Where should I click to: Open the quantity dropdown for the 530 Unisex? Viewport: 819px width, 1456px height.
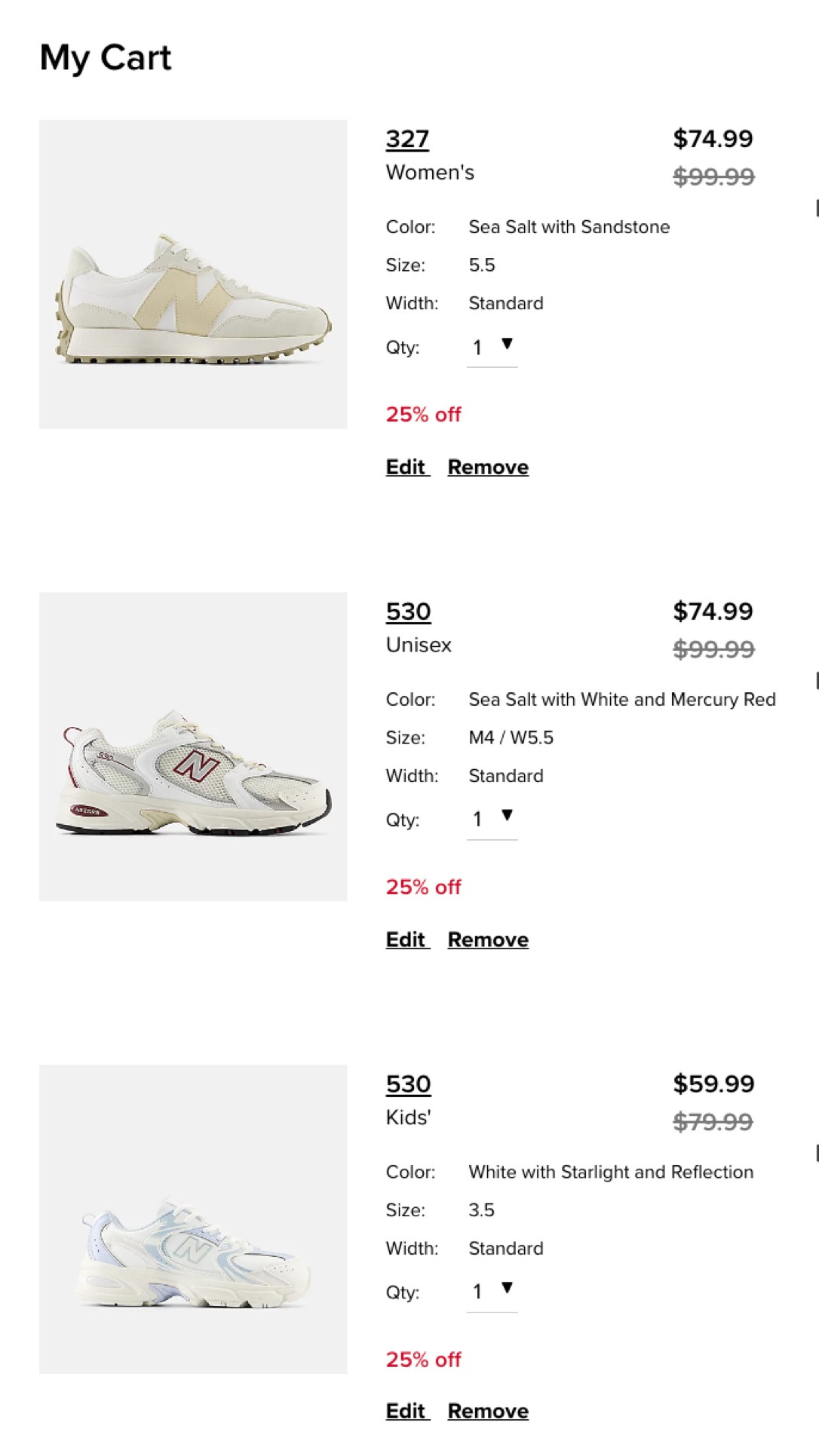[492, 819]
